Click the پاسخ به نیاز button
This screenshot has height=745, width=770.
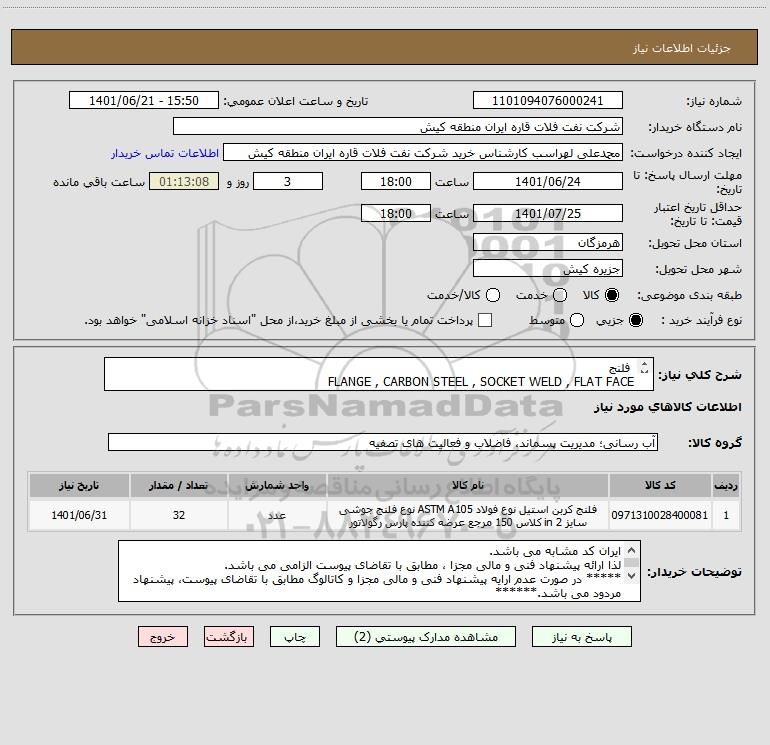[x=581, y=636]
